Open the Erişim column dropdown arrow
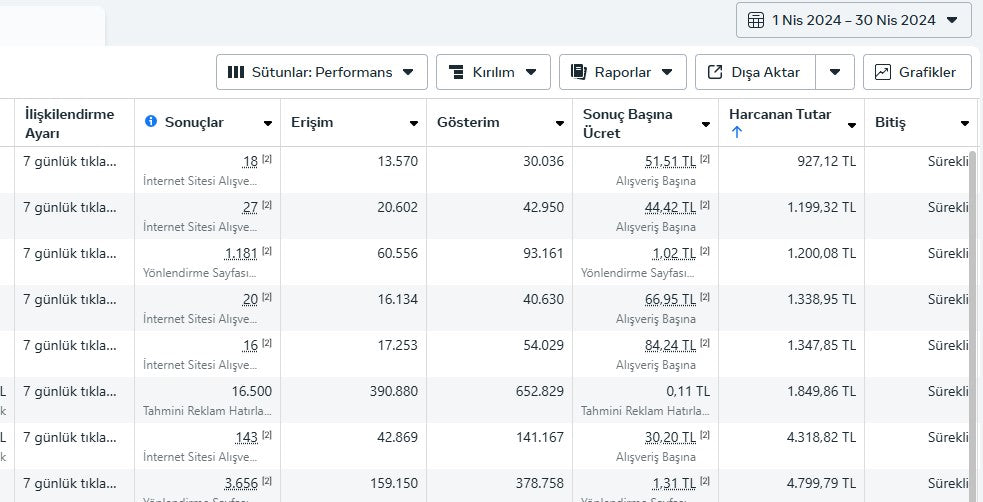The width and height of the screenshot is (983, 502). 414,123
